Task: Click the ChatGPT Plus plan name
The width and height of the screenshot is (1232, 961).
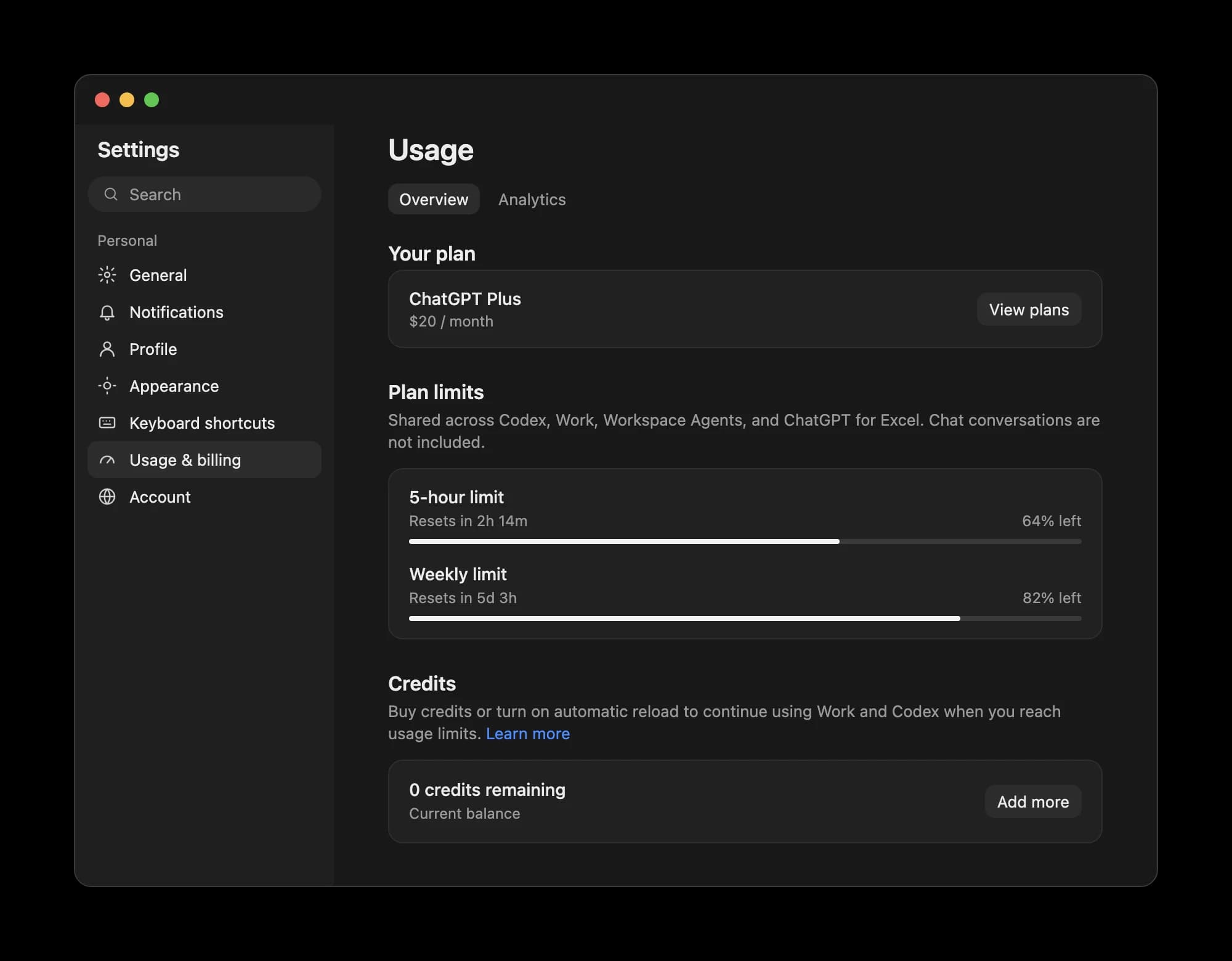Action: pyautogui.click(x=465, y=299)
